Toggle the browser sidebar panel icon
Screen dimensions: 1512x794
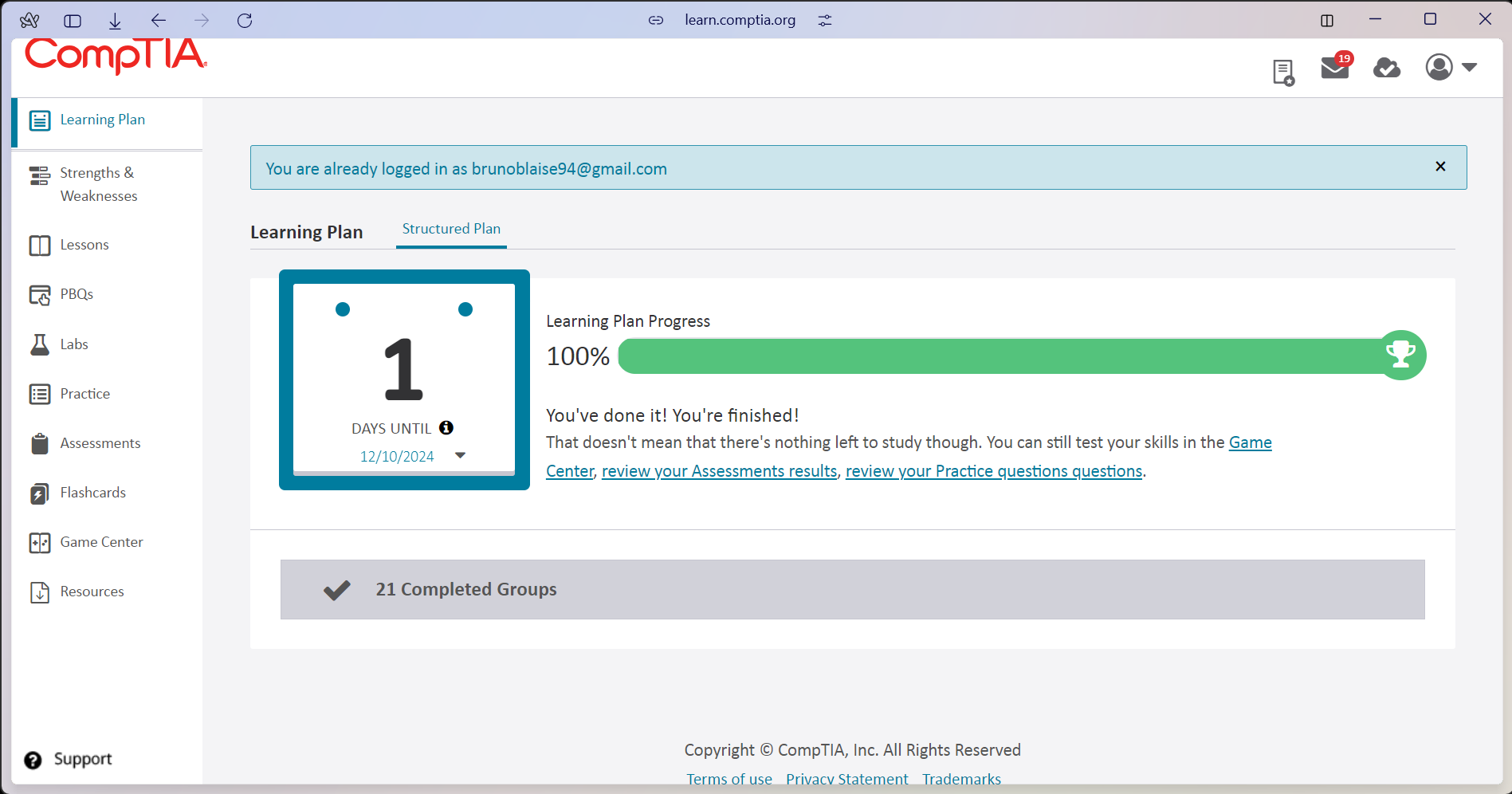point(73,21)
